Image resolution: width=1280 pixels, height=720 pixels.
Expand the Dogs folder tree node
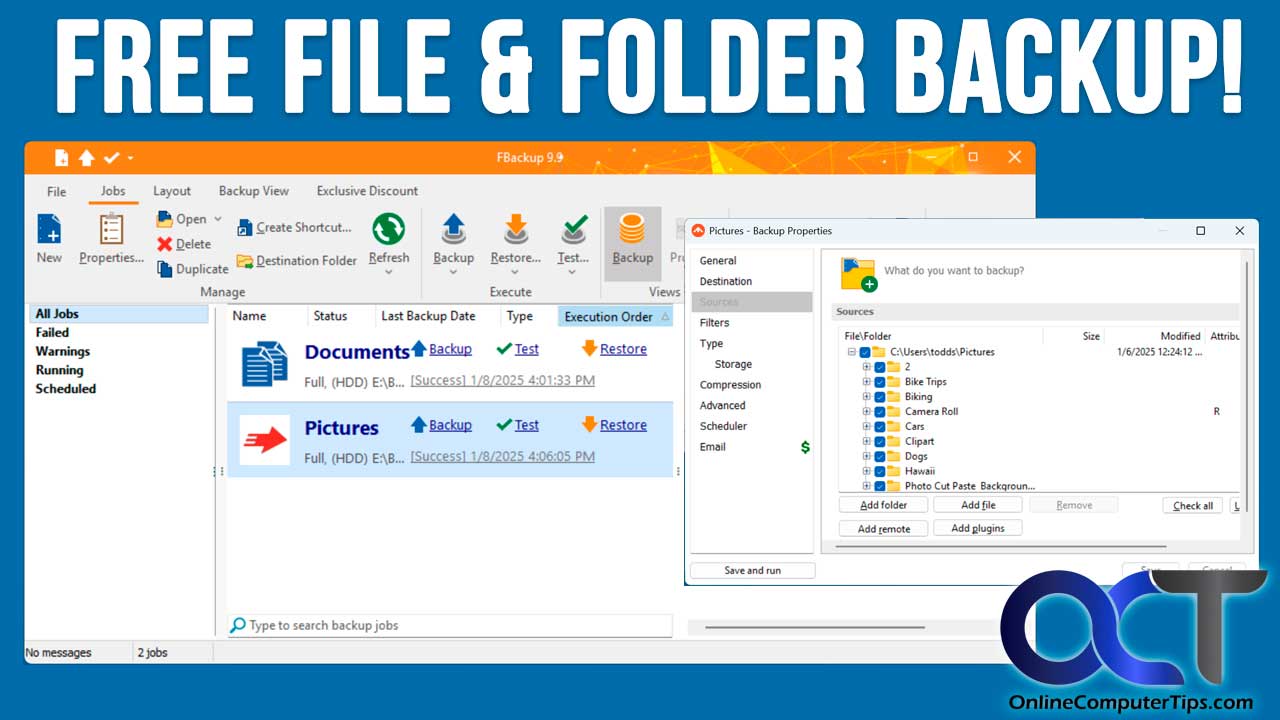(867, 457)
